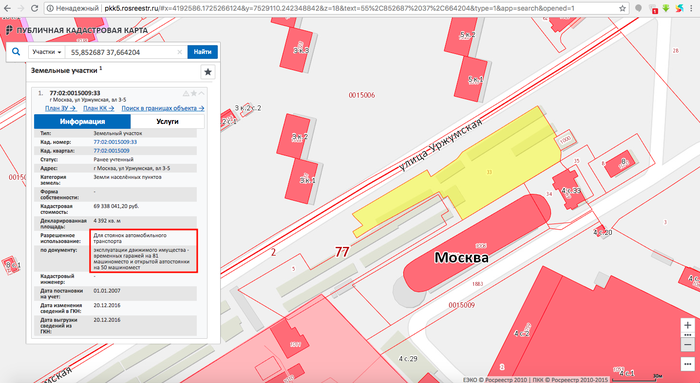The height and width of the screenshot is (383, 700).
Task: Follow Поиск в границах объекта link
Action: click(x=163, y=108)
